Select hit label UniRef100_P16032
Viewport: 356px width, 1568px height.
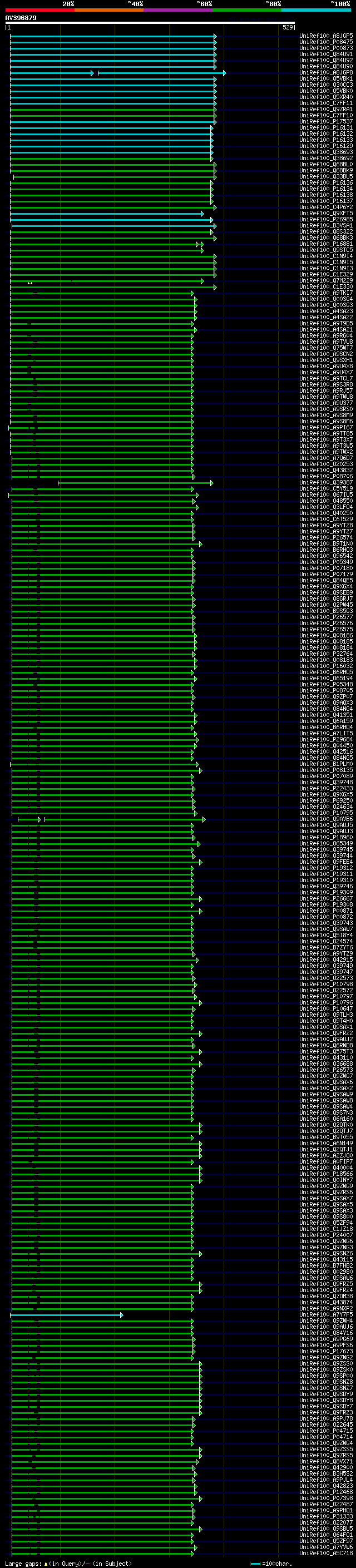pyautogui.click(x=325, y=666)
